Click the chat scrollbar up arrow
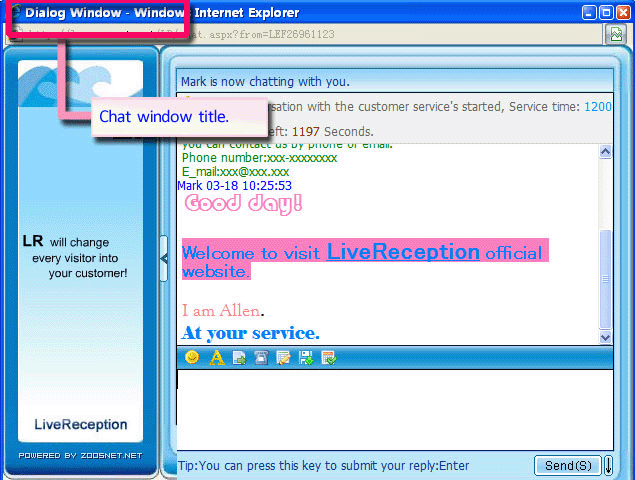The height and width of the screenshot is (480, 635). pos(605,152)
